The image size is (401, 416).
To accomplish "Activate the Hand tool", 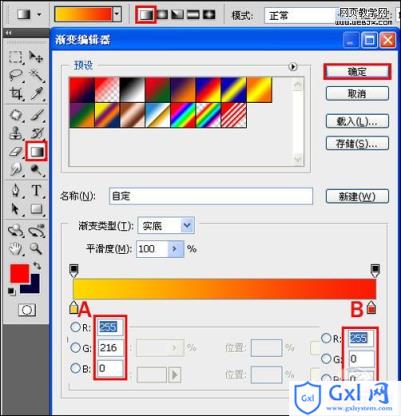I will tap(15, 248).
